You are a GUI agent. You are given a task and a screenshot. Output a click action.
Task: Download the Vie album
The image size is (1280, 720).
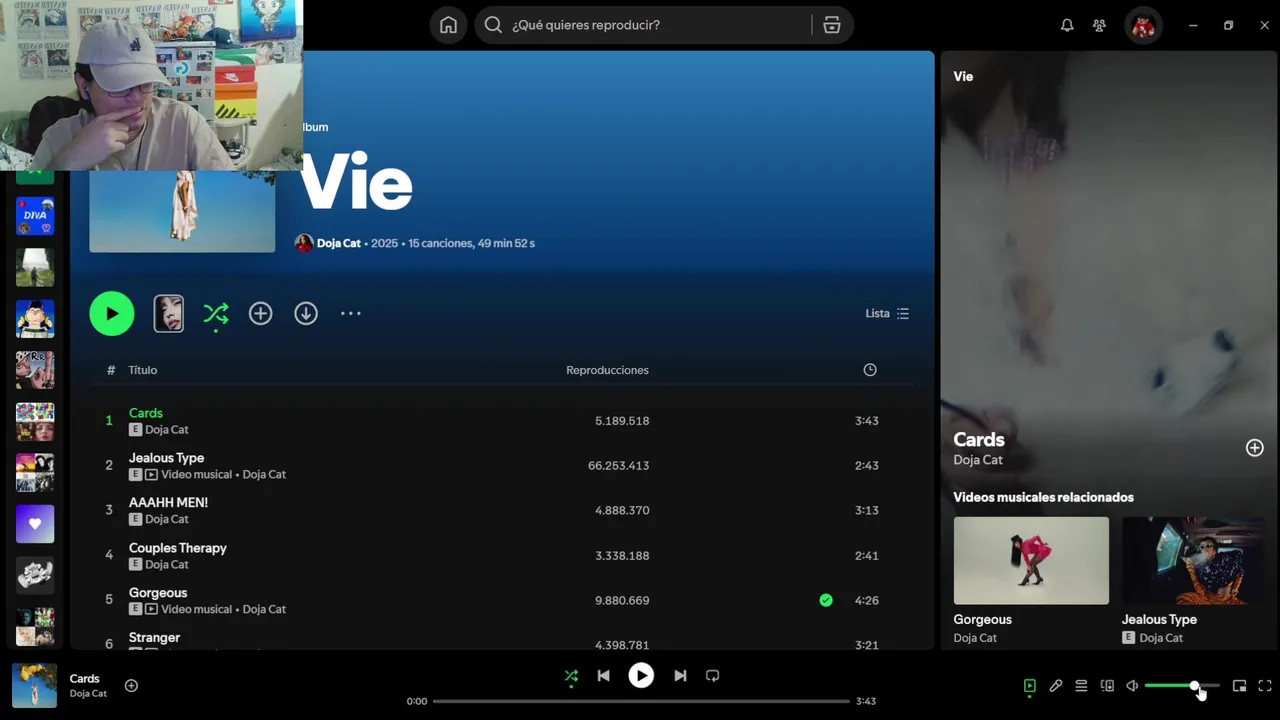tap(306, 313)
